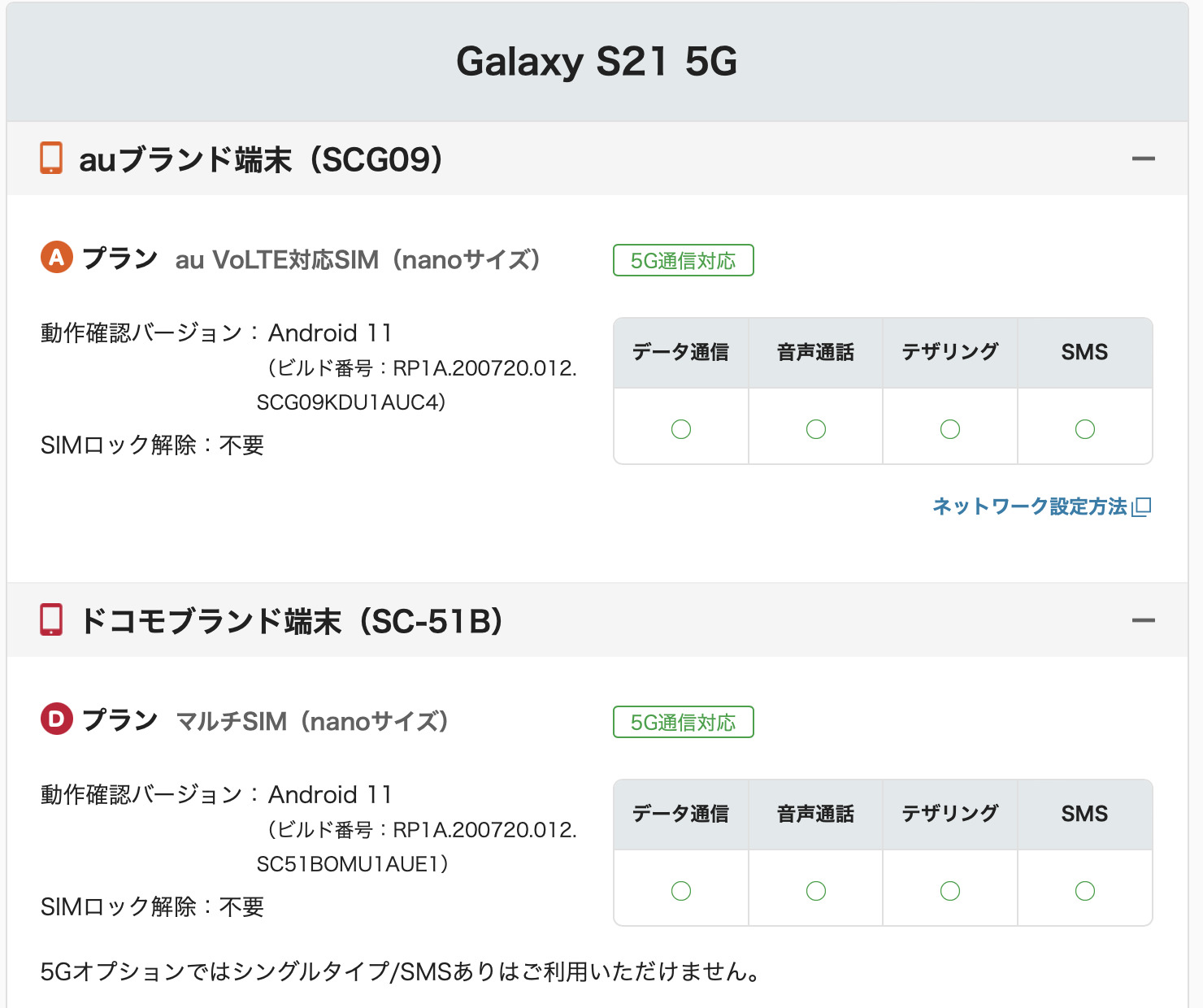Open the ネットワーク設定方法 link
This screenshot has width=1203, height=1008.
1030,506
